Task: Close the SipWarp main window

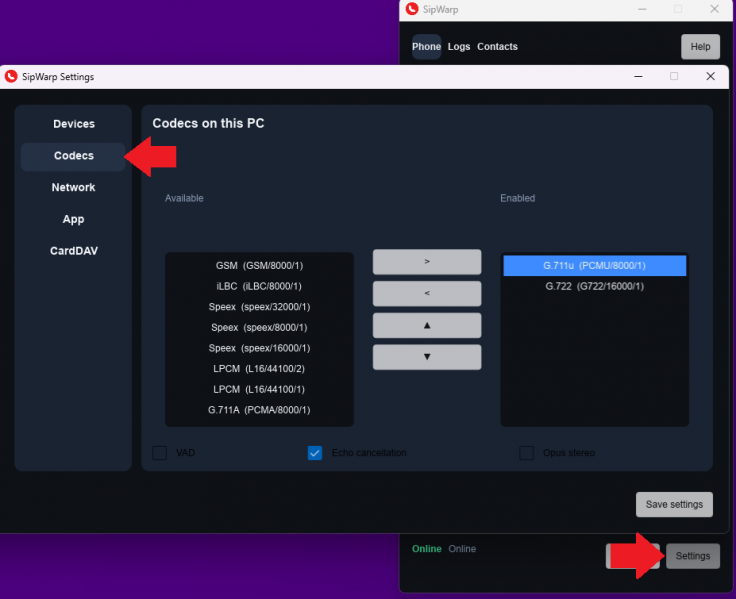Action: click(x=714, y=9)
